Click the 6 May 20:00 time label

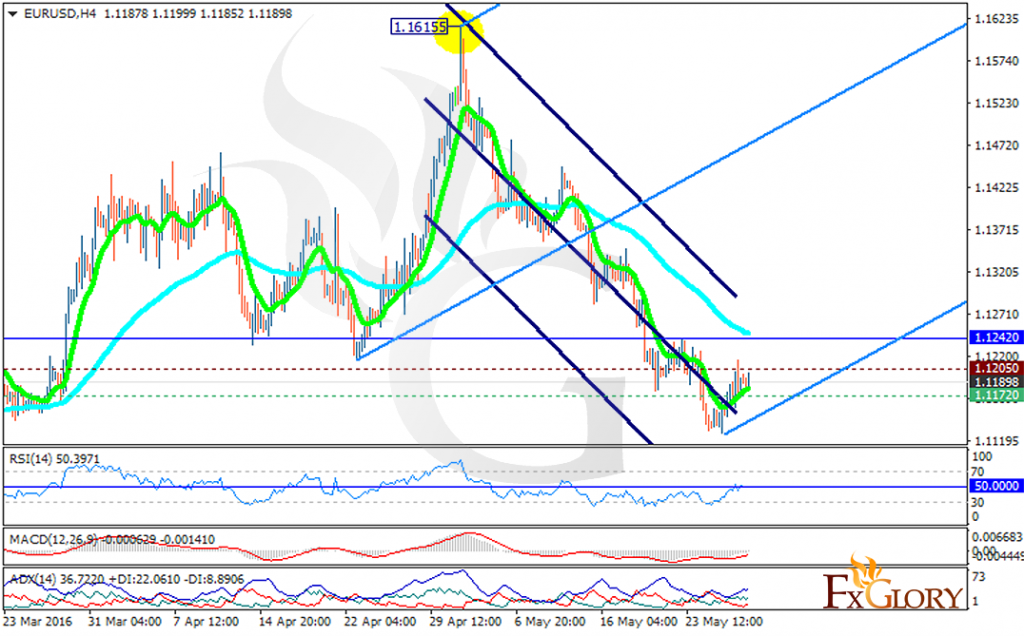click(x=550, y=621)
